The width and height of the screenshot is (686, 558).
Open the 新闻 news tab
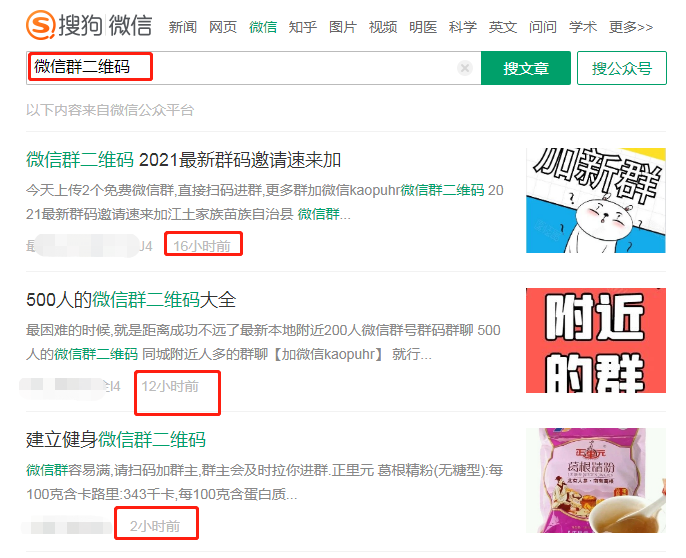coord(183,27)
